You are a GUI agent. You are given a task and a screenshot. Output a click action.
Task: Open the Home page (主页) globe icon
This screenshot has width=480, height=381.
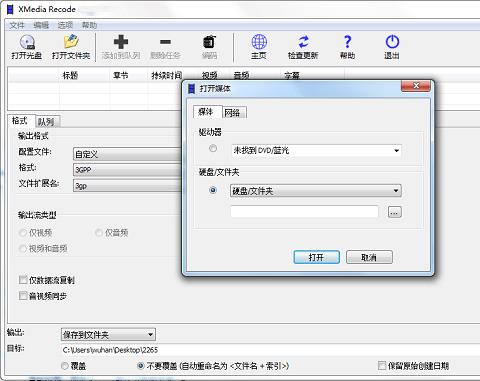pyautogui.click(x=259, y=42)
